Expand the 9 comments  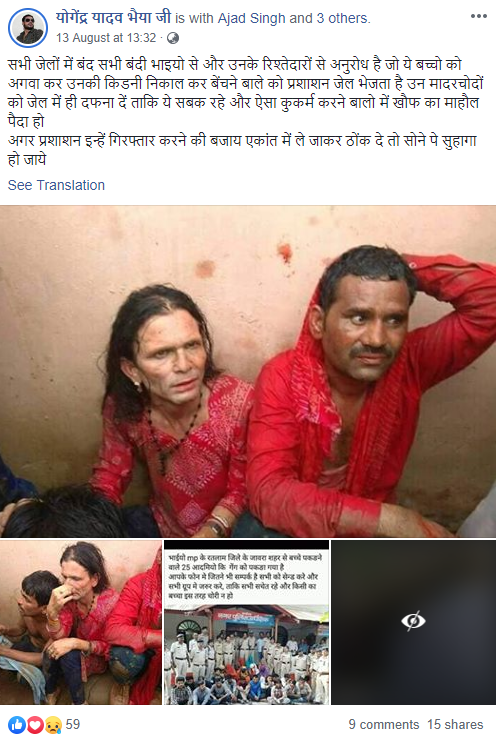(x=384, y=724)
